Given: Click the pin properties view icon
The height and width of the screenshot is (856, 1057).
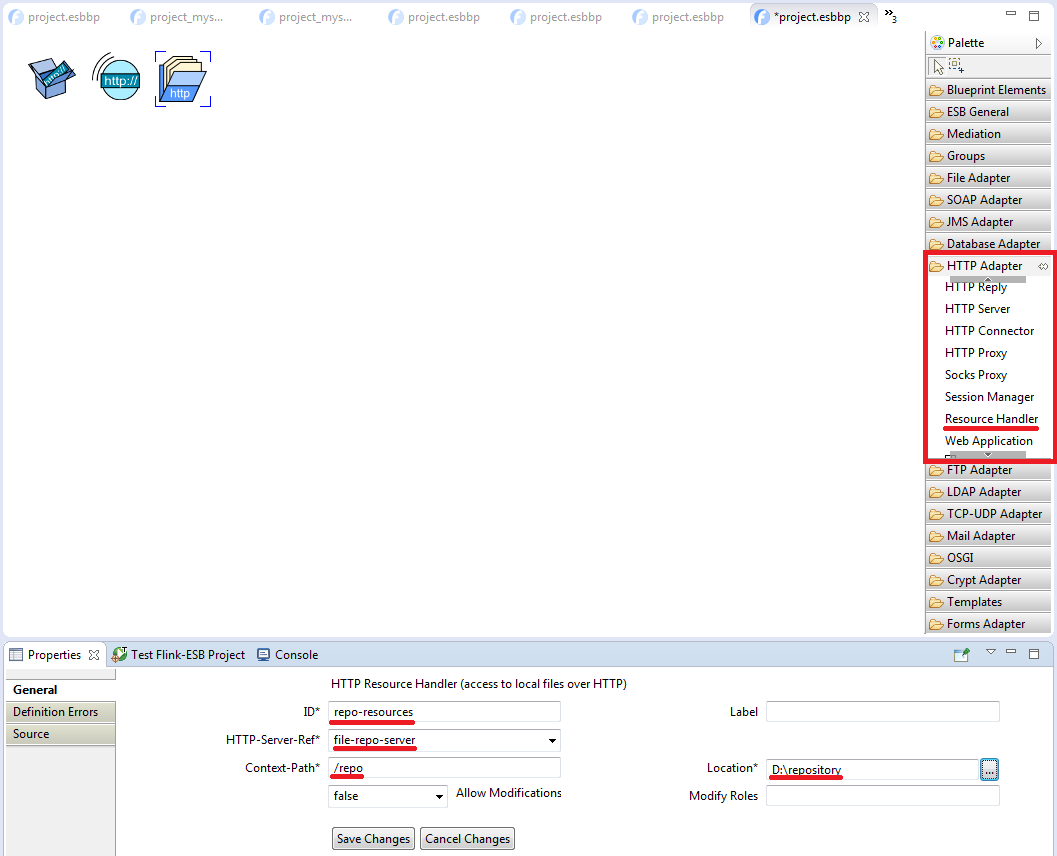Looking at the screenshot, I should click(x=961, y=655).
